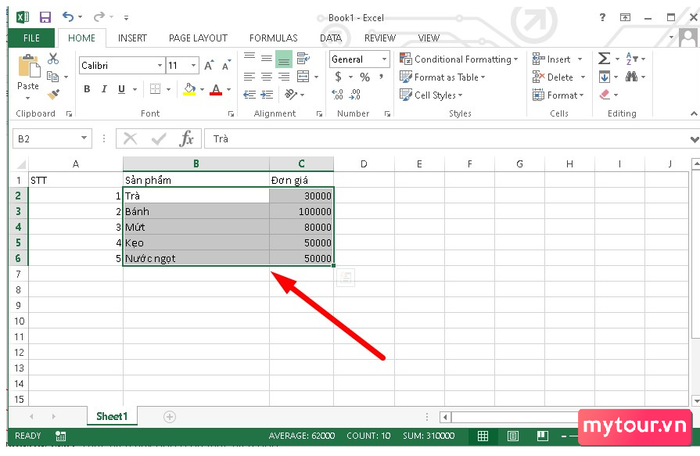Click the Comma Style icon
Image resolution: width=700 pixels, height=456 pixels.
click(381, 77)
